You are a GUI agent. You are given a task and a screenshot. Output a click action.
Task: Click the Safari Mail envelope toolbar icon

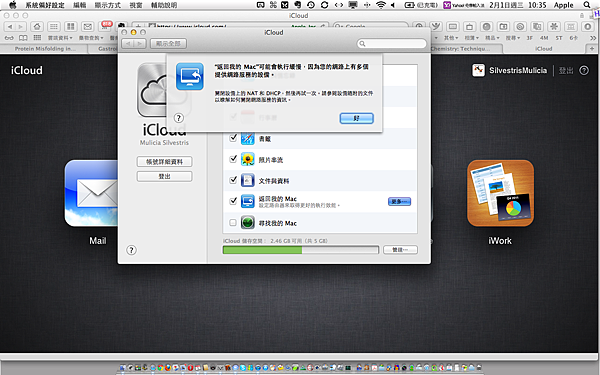click(88, 26)
